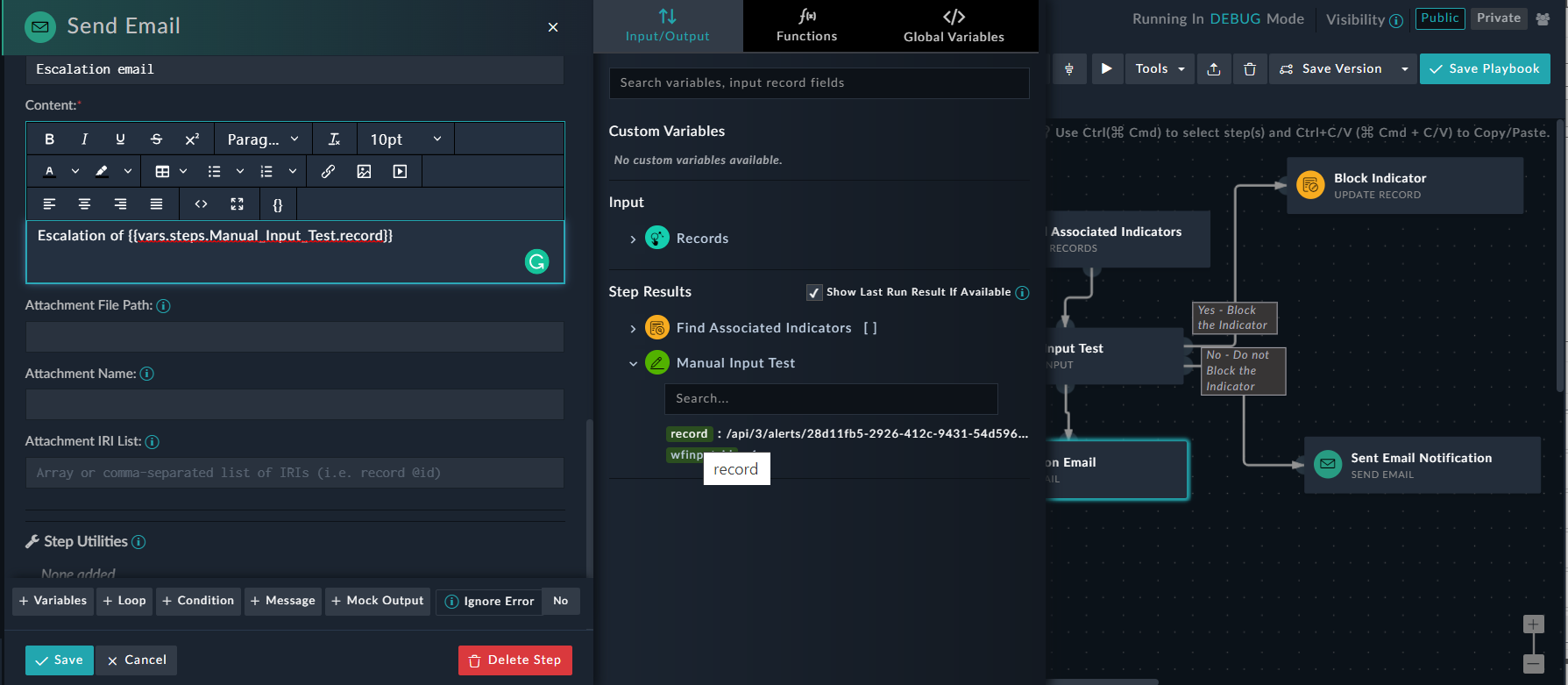Insert an image into content
Viewport: 1568px width, 685px height.
click(x=364, y=172)
